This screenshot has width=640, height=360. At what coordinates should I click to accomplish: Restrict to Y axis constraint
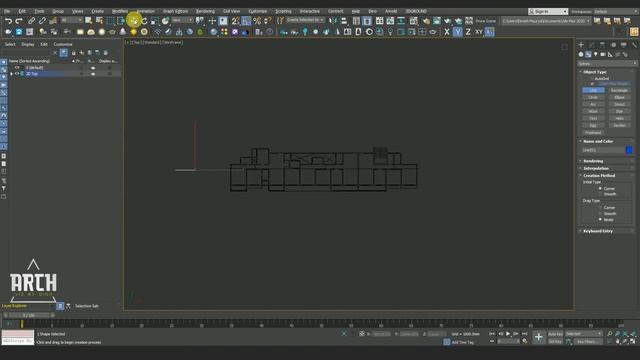click(458, 32)
